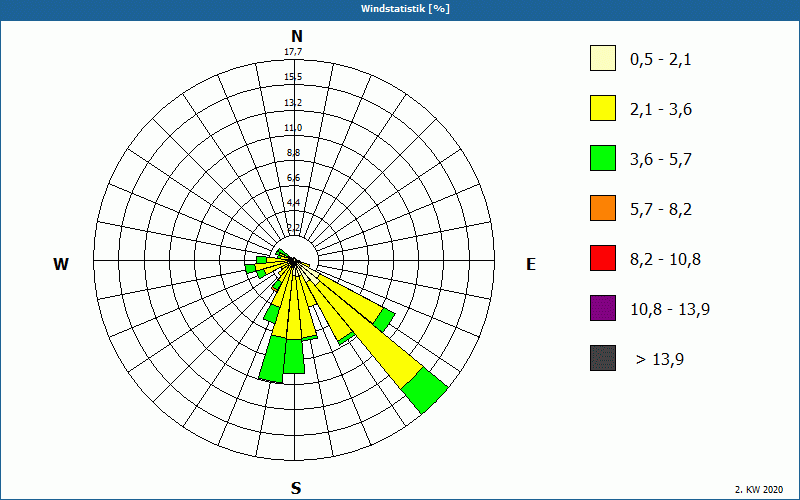
Task: Click the N compass label
Action: click(x=296, y=36)
